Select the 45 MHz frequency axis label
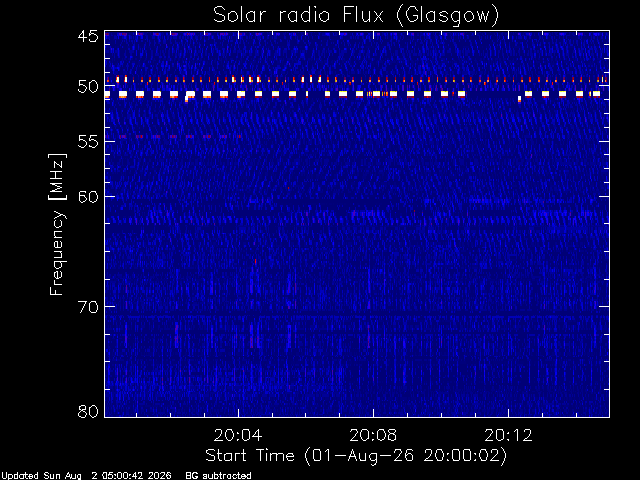Viewport: 640px width, 480px height. coord(88,36)
